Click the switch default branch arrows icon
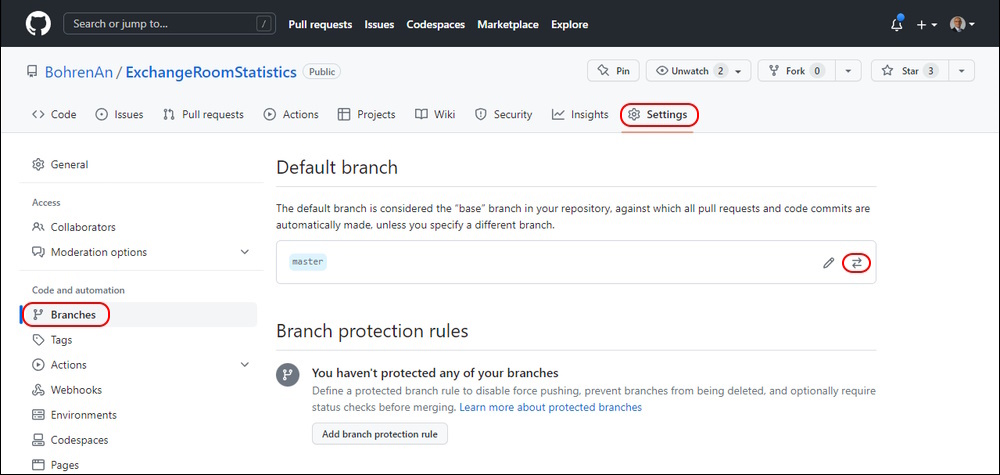 [857, 263]
